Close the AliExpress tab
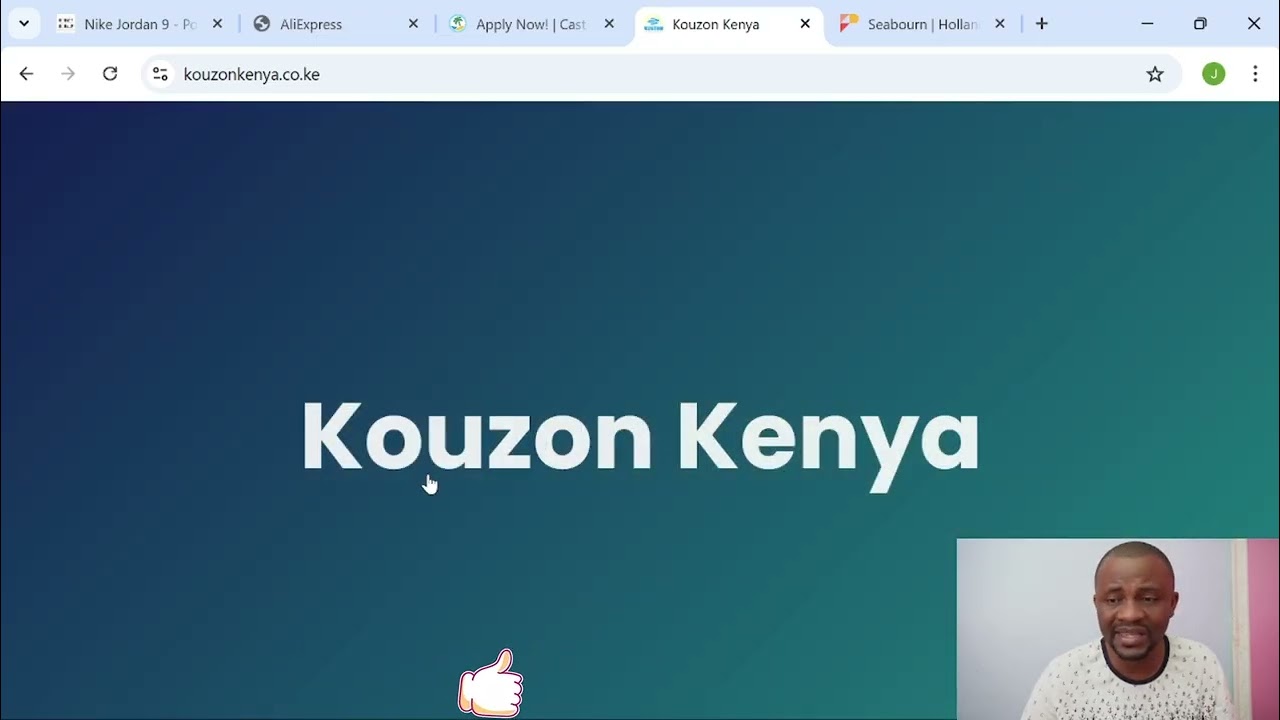The height and width of the screenshot is (720, 1280). pyautogui.click(x=413, y=24)
